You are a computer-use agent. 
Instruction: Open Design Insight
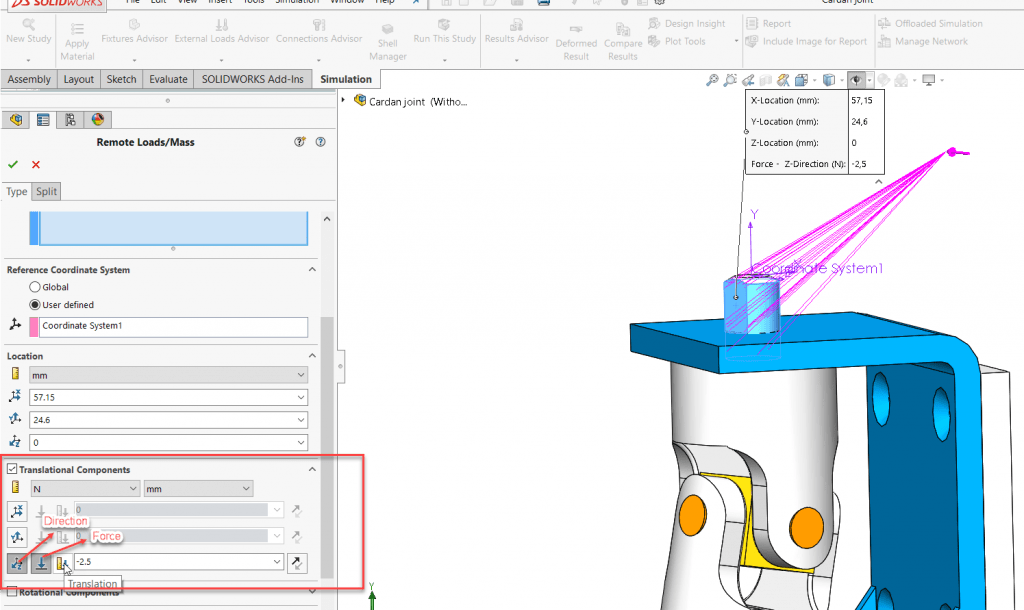click(x=687, y=24)
